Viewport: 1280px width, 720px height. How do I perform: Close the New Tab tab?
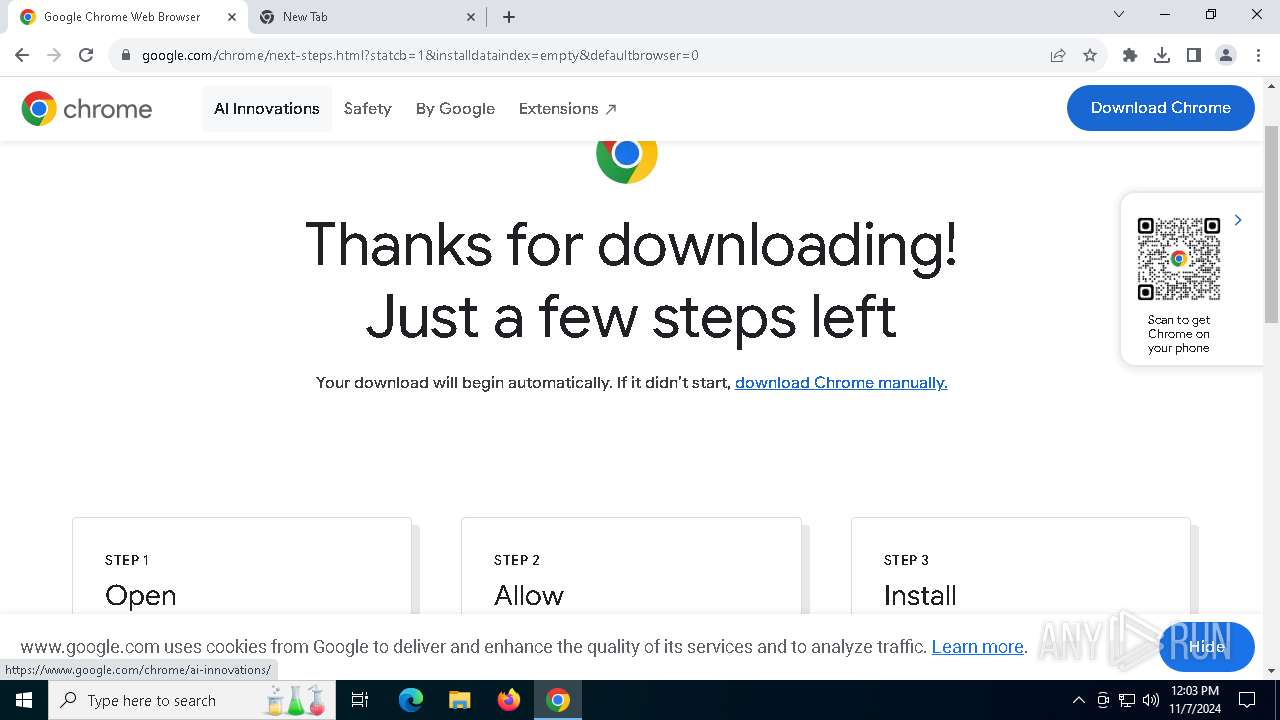pos(471,17)
